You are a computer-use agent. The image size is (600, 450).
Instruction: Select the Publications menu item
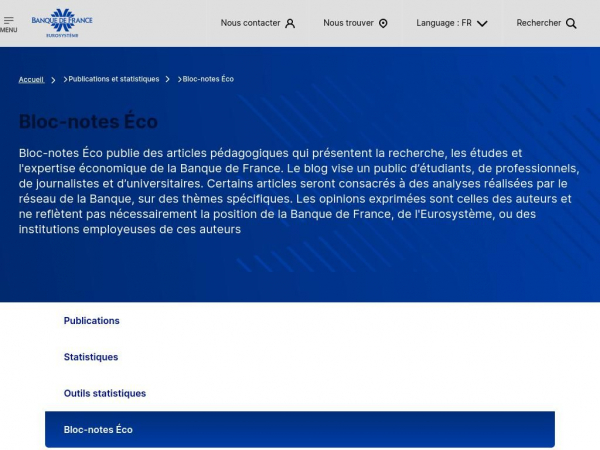click(91, 321)
